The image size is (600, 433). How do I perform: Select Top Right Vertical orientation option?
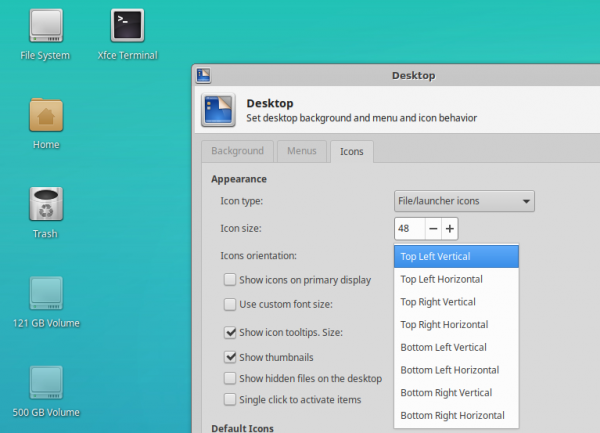437,301
